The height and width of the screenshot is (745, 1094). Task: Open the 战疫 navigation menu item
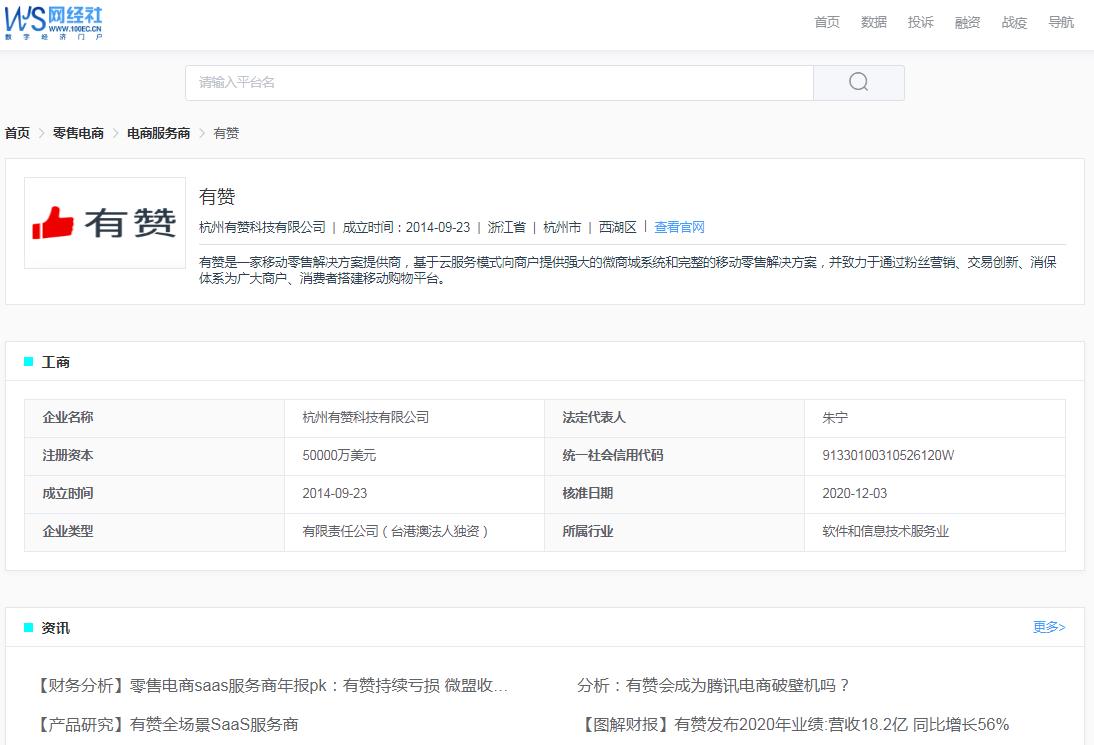pyautogui.click(x=1014, y=22)
